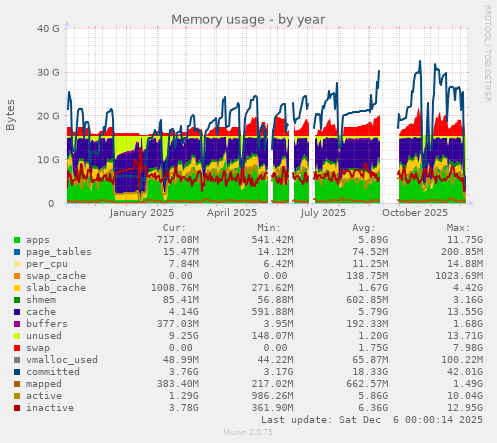The image size is (497, 443).
Task: Click the 'page_tables' legend label
Action: pos(59,252)
